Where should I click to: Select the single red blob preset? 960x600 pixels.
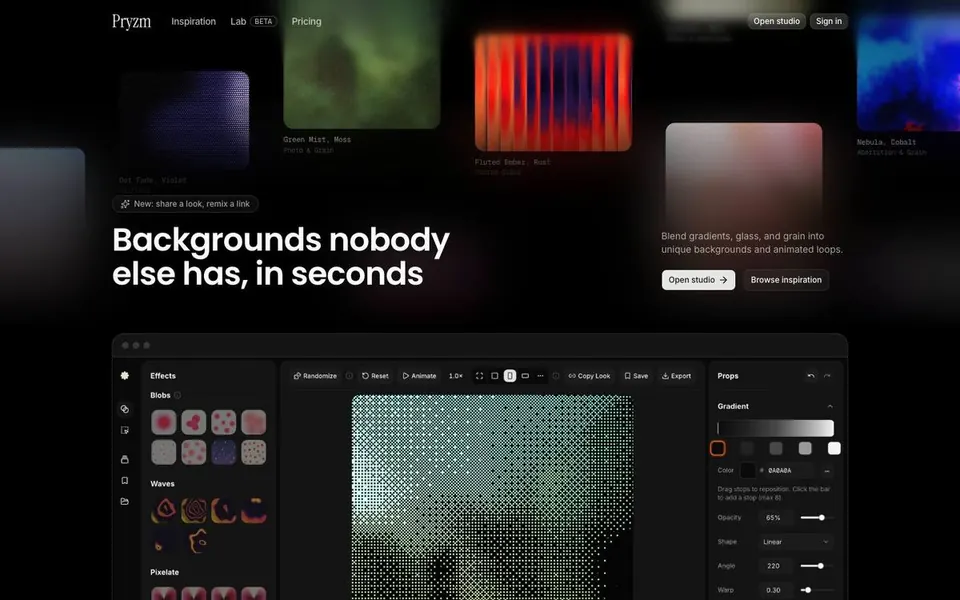(163, 422)
